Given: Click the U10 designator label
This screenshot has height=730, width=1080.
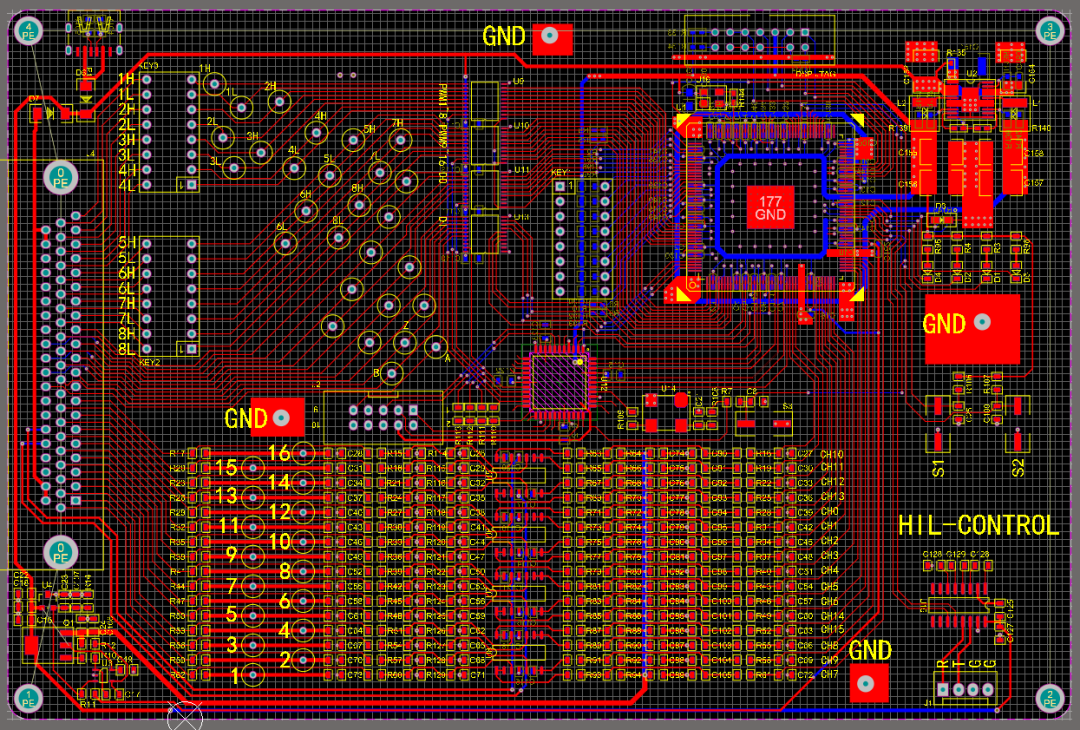Looking at the screenshot, I should (521, 125).
